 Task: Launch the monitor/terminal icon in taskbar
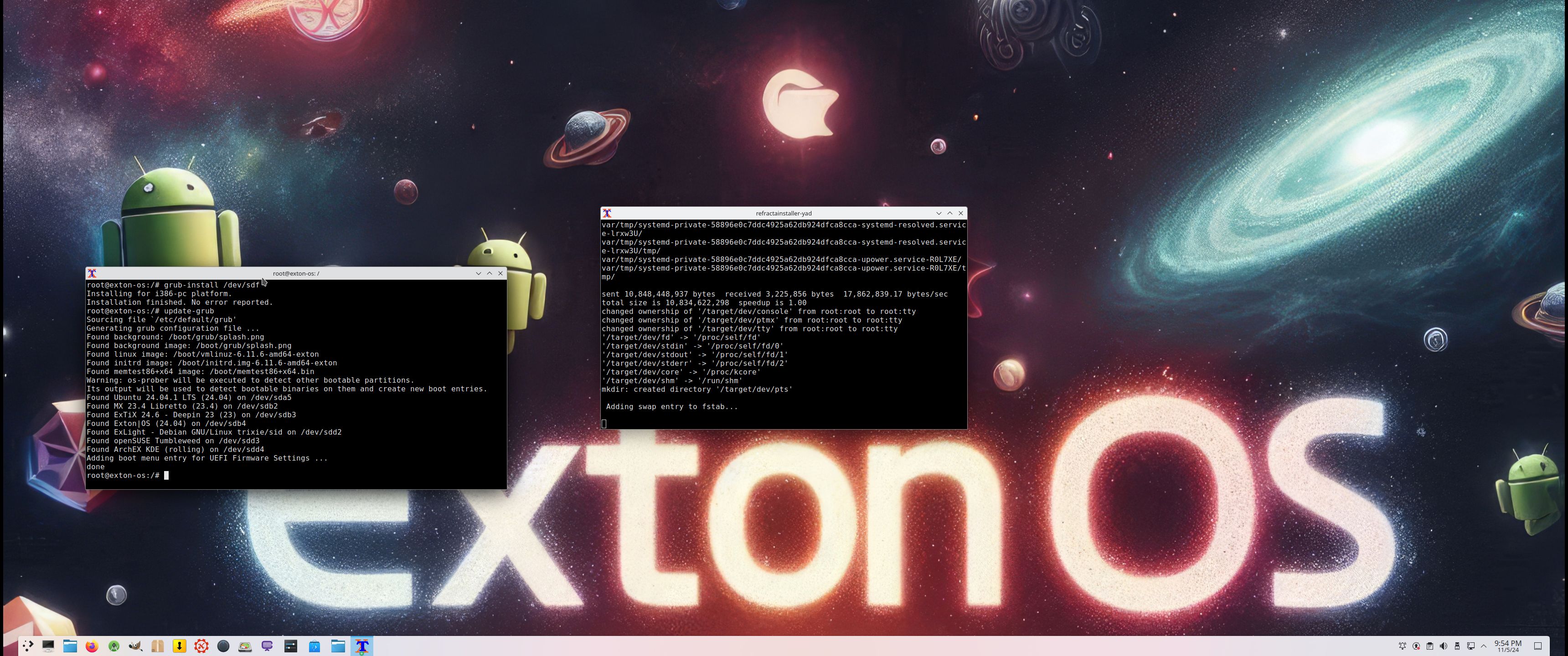coord(48,646)
